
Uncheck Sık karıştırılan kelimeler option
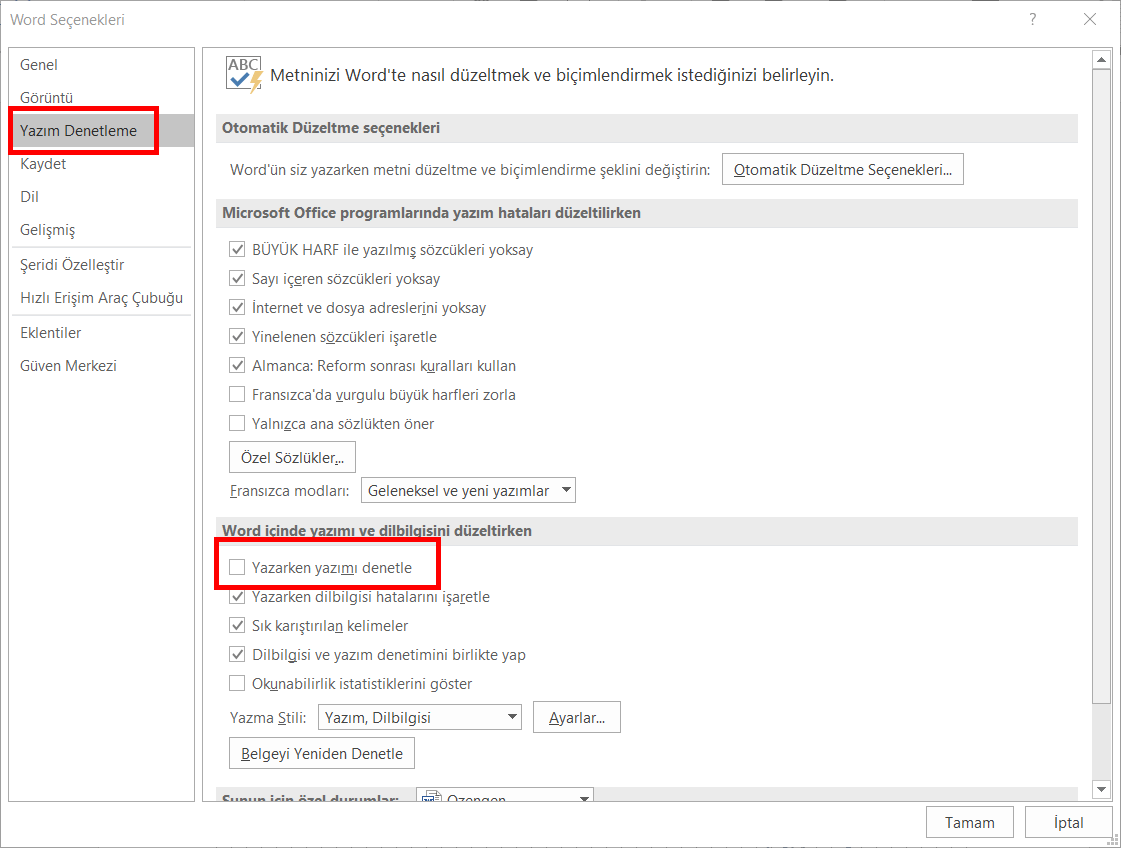pyautogui.click(x=237, y=626)
